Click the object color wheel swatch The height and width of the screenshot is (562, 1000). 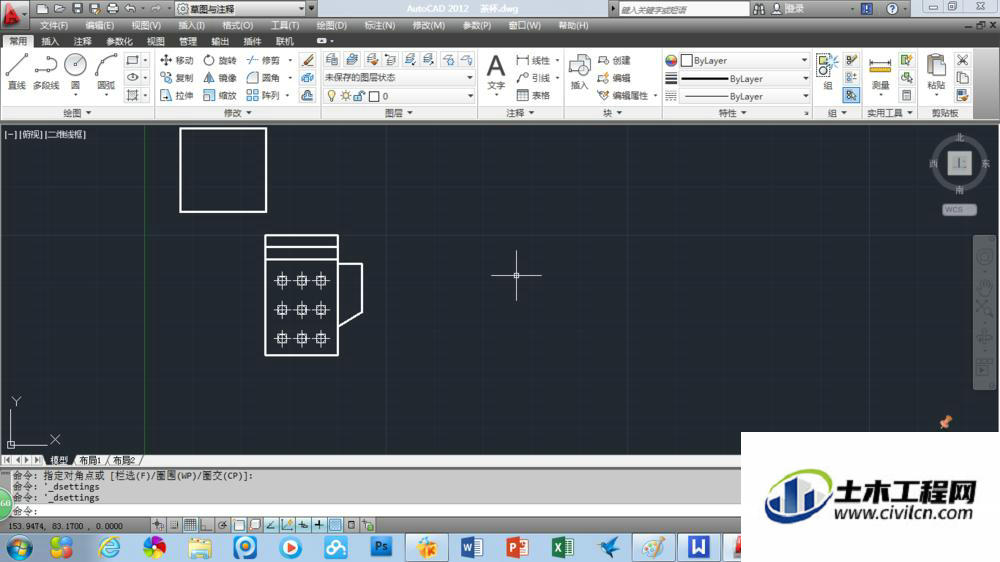pos(671,61)
